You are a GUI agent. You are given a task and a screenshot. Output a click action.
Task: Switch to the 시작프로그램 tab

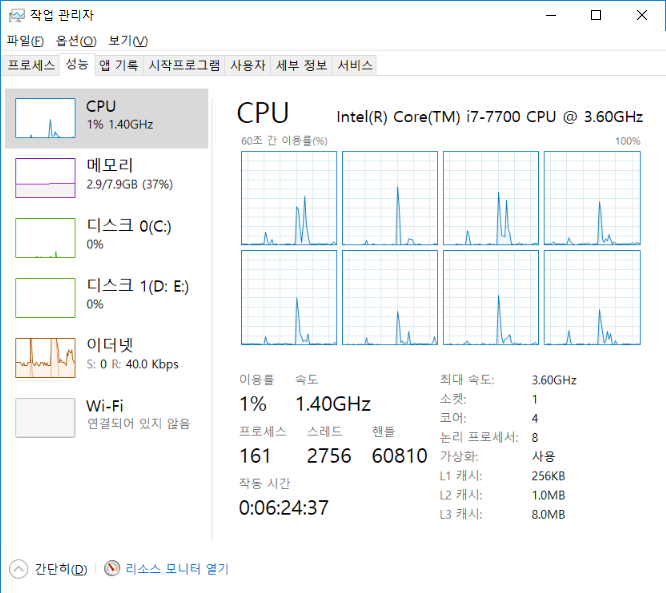point(184,65)
